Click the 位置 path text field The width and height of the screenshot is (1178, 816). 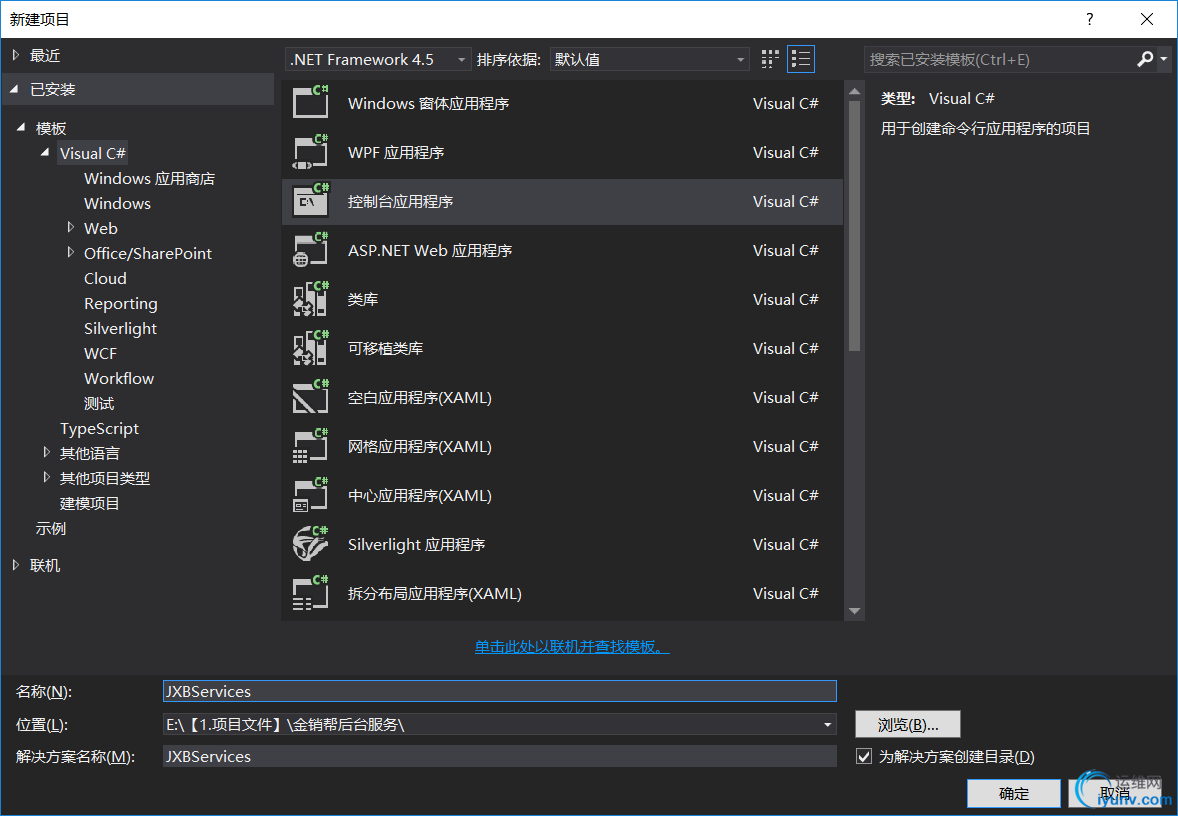pyautogui.click(x=491, y=724)
